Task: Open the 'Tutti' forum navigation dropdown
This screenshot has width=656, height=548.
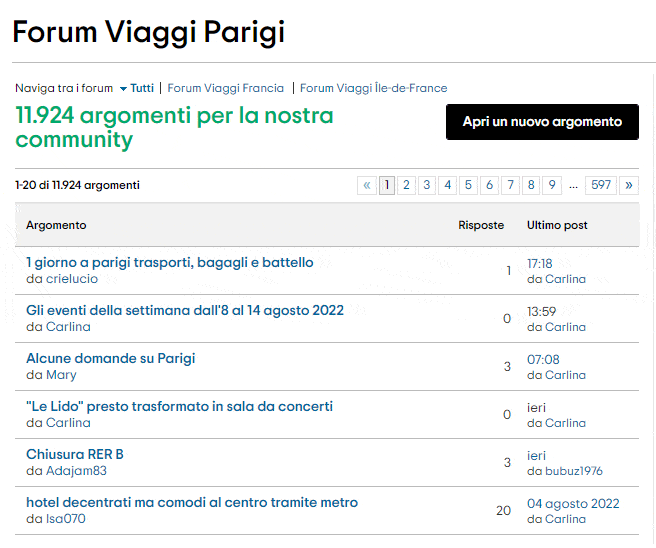Action: tap(136, 88)
